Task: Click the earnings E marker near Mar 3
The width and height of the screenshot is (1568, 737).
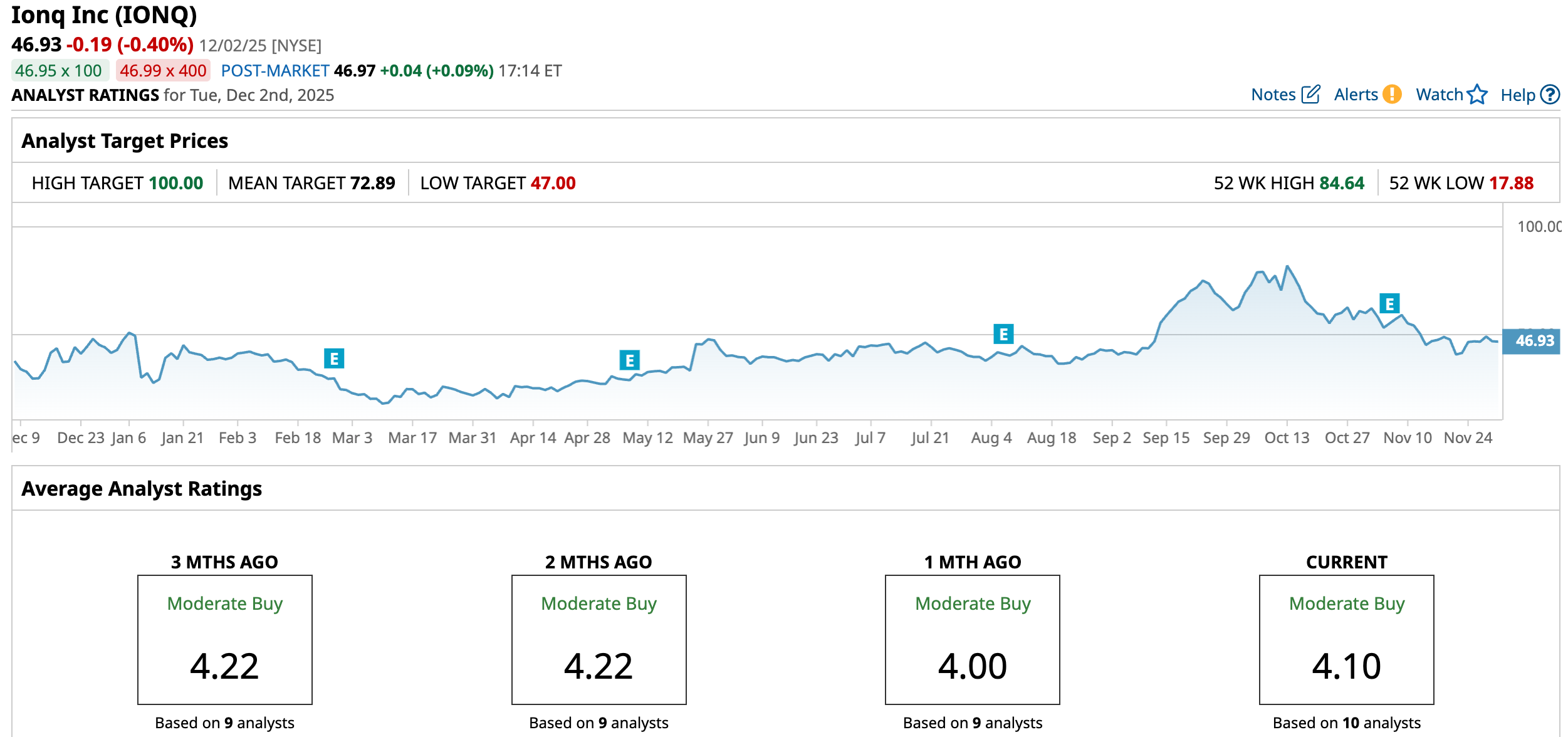Action: coord(334,359)
